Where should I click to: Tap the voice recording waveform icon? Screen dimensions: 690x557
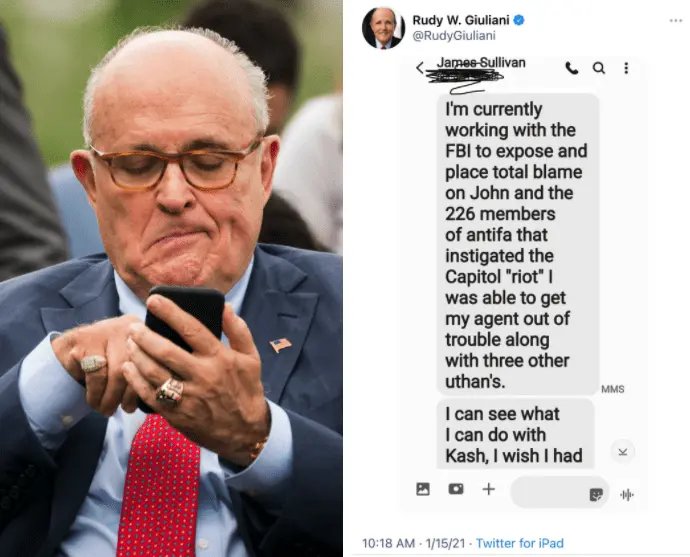click(x=627, y=495)
